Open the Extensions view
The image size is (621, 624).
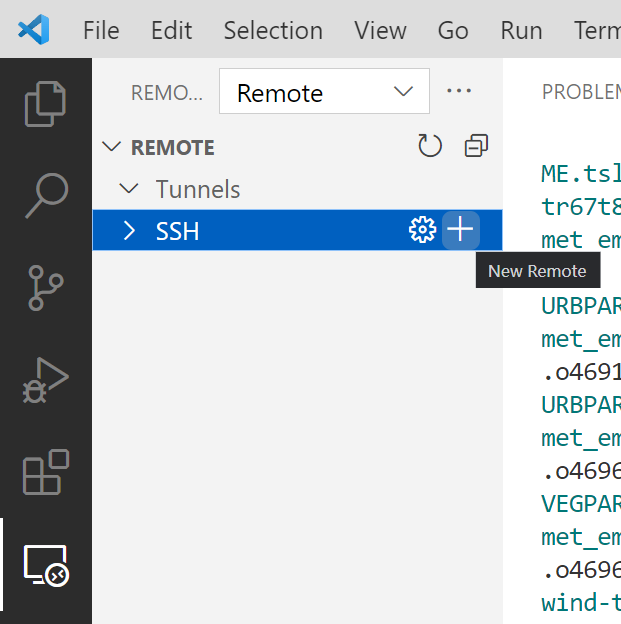click(45, 472)
